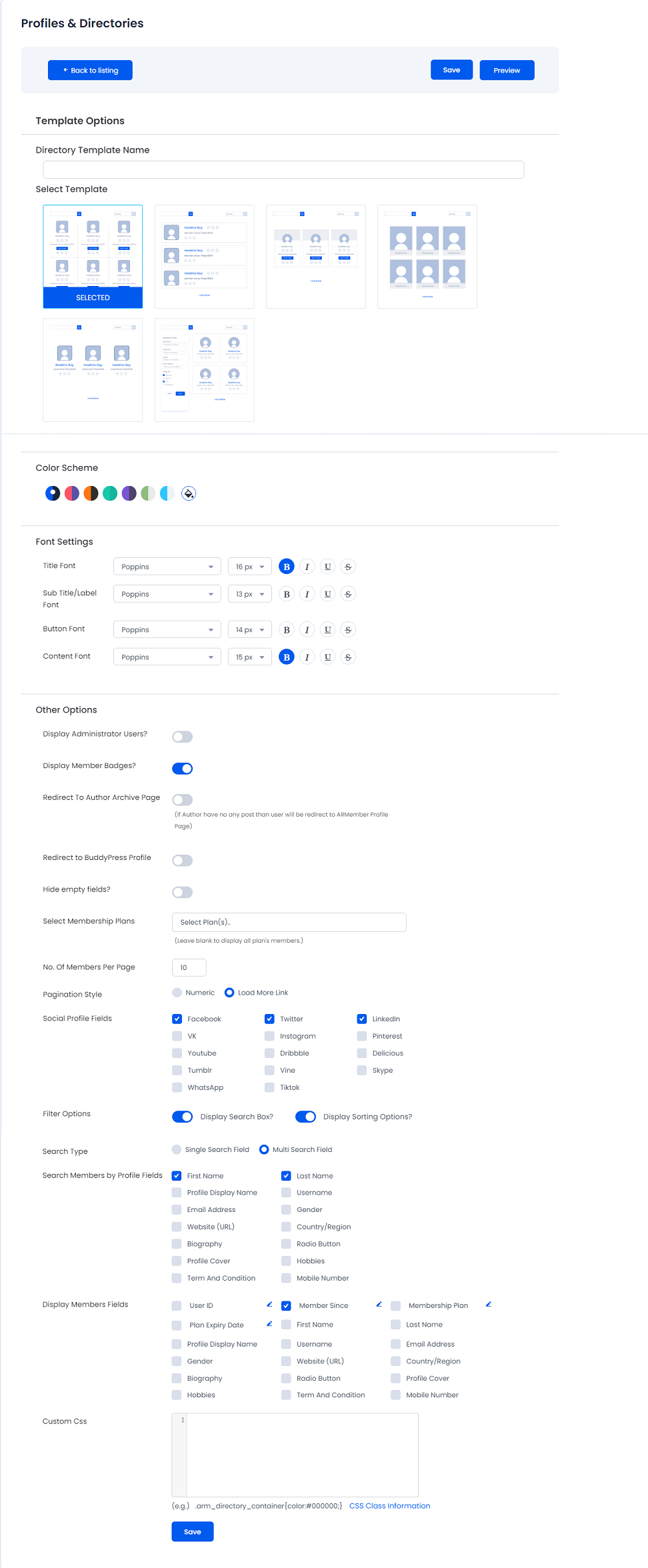Screen dimensions: 648x1568
Task: Edit the Membership Plan field label
Action: (488, 1304)
